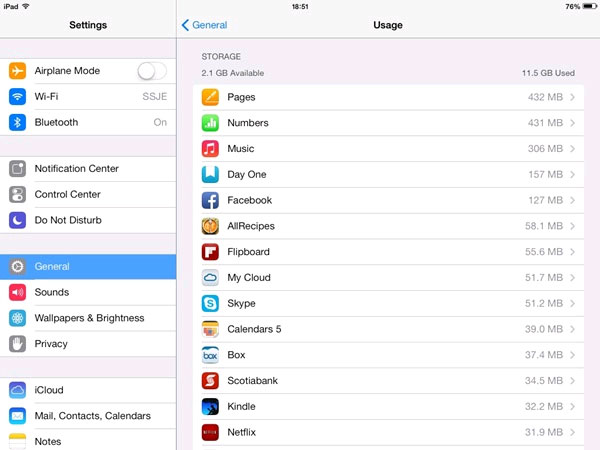Expand Day One storage details chevron

(x=572, y=174)
